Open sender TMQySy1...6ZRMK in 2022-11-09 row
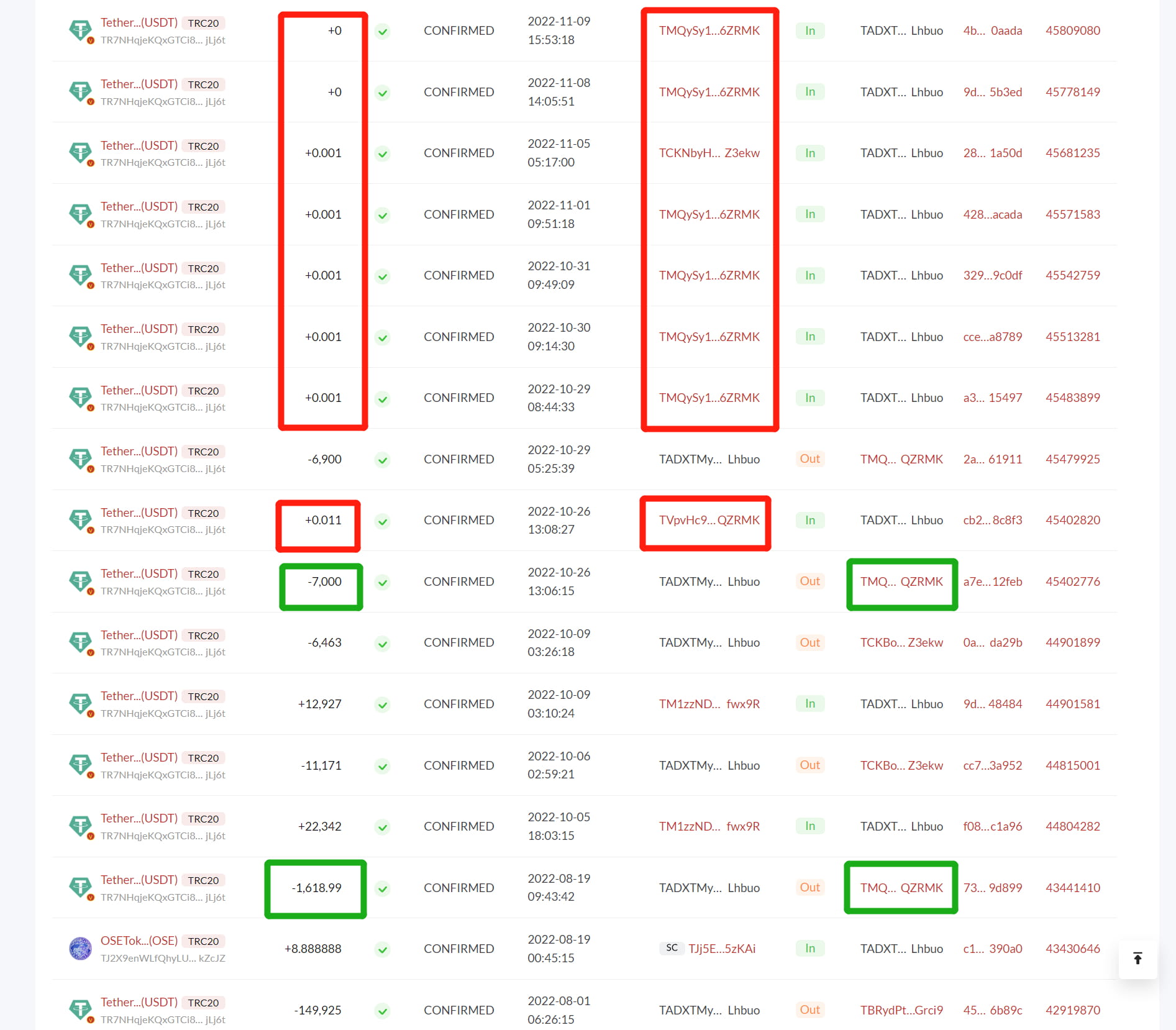1176x1030 pixels. tap(709, 30)
